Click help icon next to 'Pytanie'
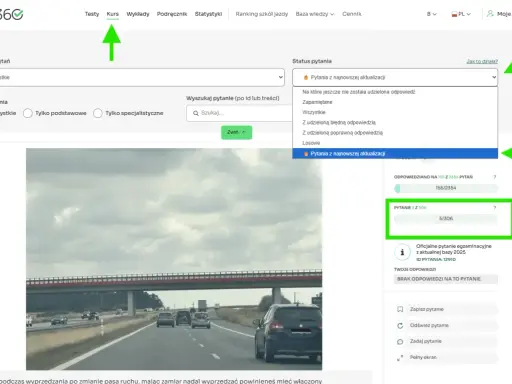512x384 pixels. (x=495, y=208)
